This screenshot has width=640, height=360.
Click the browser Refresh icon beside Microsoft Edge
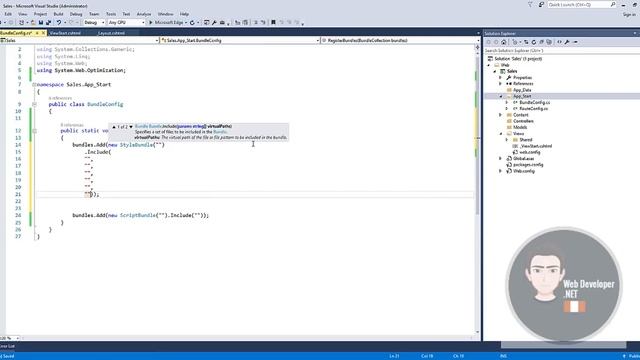(x=192, y=22)
